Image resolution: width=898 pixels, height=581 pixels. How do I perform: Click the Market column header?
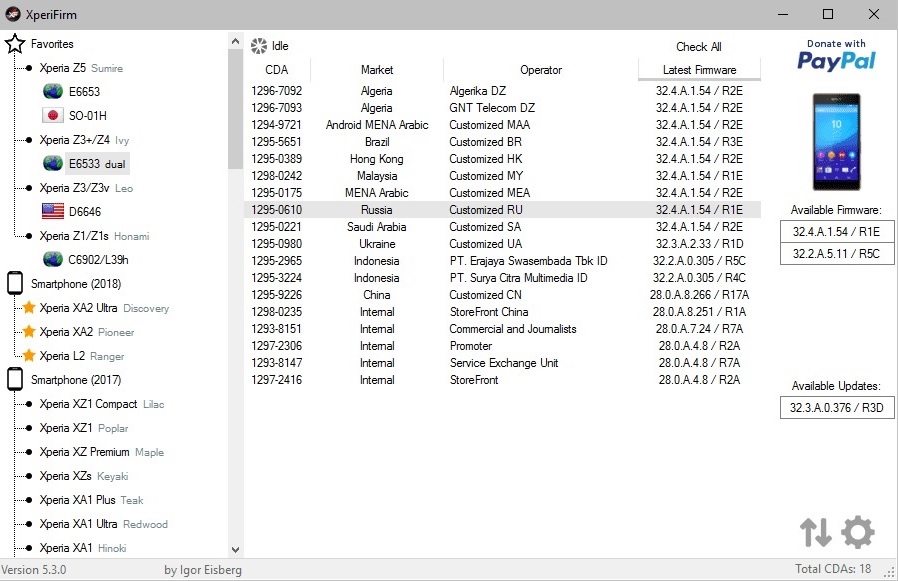[377, 70]
